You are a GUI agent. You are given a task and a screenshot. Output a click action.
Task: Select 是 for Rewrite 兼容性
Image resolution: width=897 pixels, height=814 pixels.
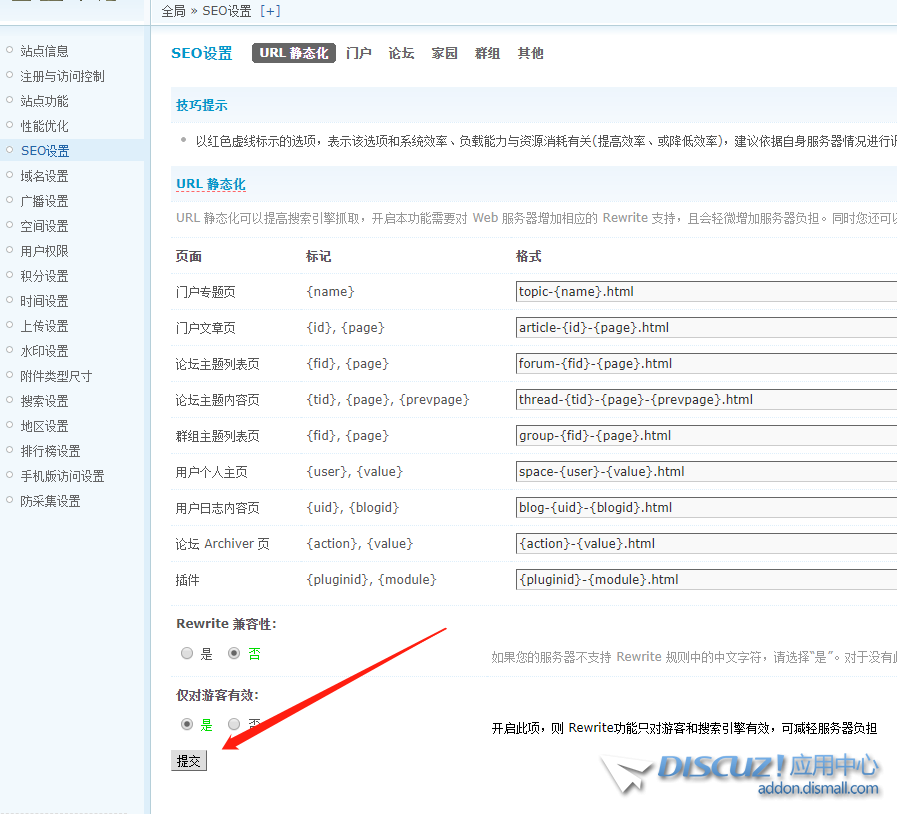tap(187, 654)
